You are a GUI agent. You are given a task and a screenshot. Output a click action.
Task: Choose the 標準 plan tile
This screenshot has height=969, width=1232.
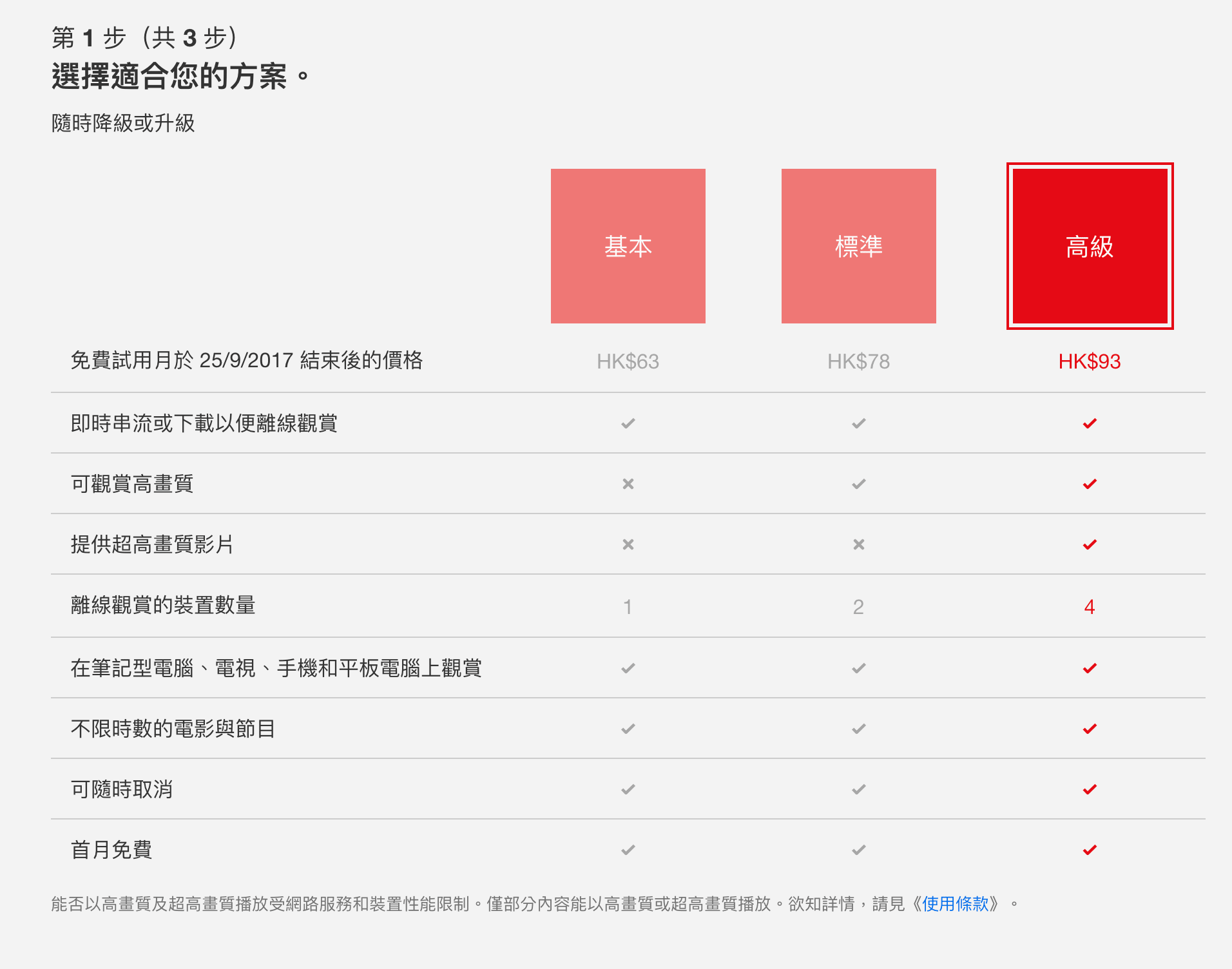(858, 246)
